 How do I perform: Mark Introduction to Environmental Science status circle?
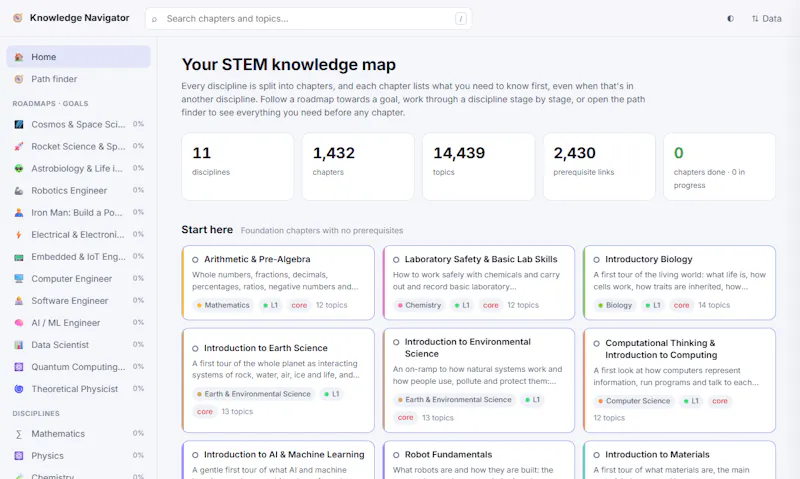[x=396, y=342]
